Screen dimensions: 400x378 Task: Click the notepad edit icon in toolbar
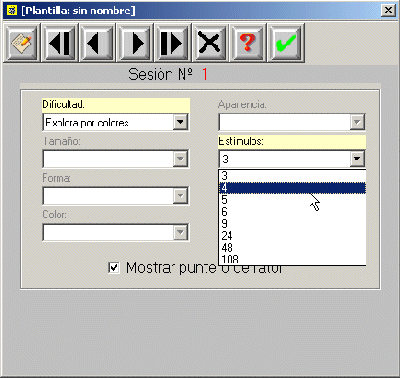[x=22, y=43]
